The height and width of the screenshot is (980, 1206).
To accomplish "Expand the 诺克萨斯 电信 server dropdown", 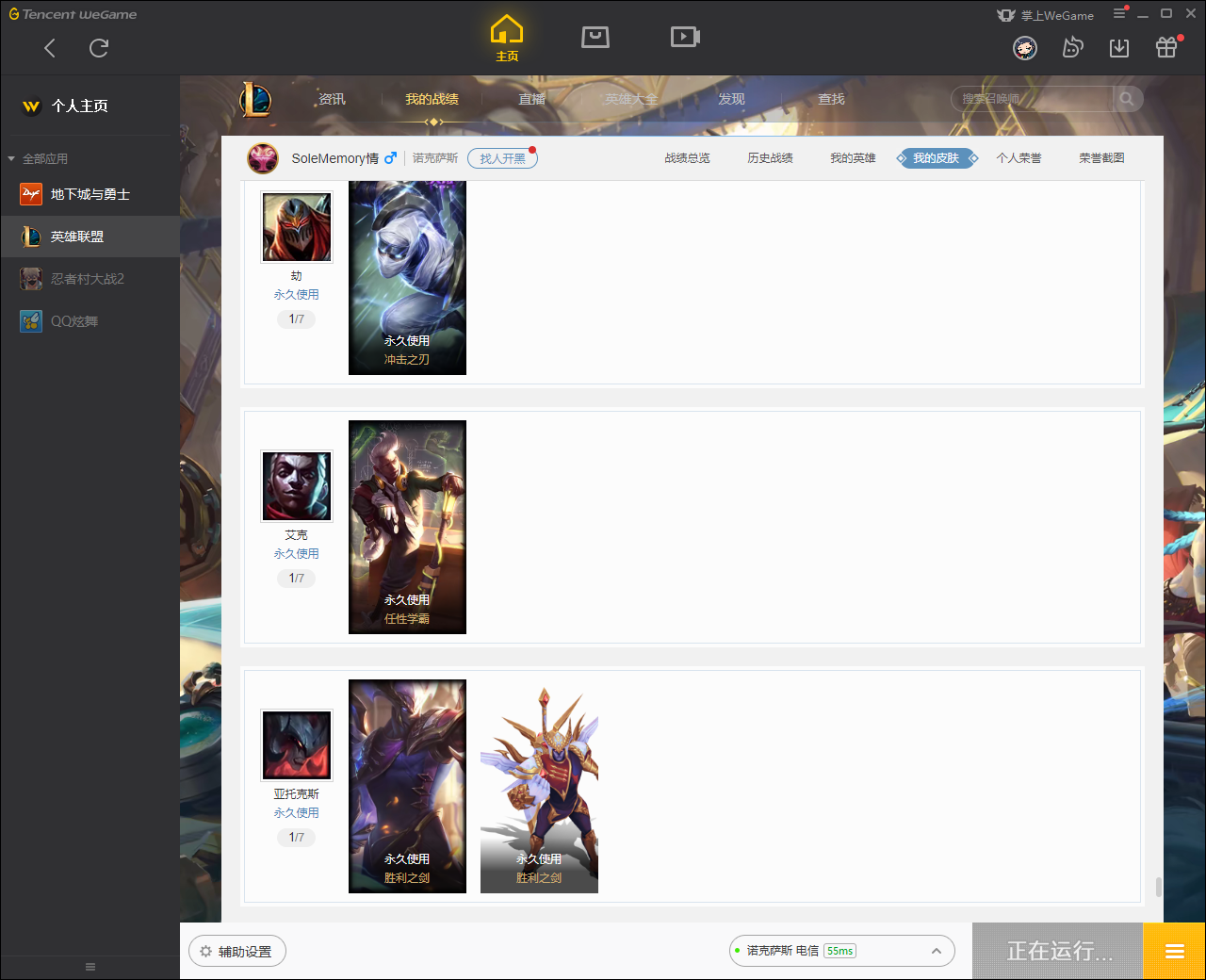I will click(842, 951).
